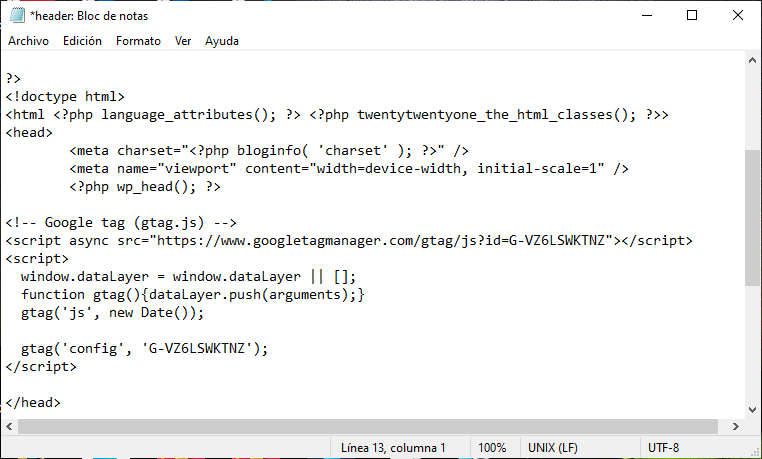Click the UTF-8 encoding status field
The width and height of the screenshot is (762, 459).
[664, 448]
